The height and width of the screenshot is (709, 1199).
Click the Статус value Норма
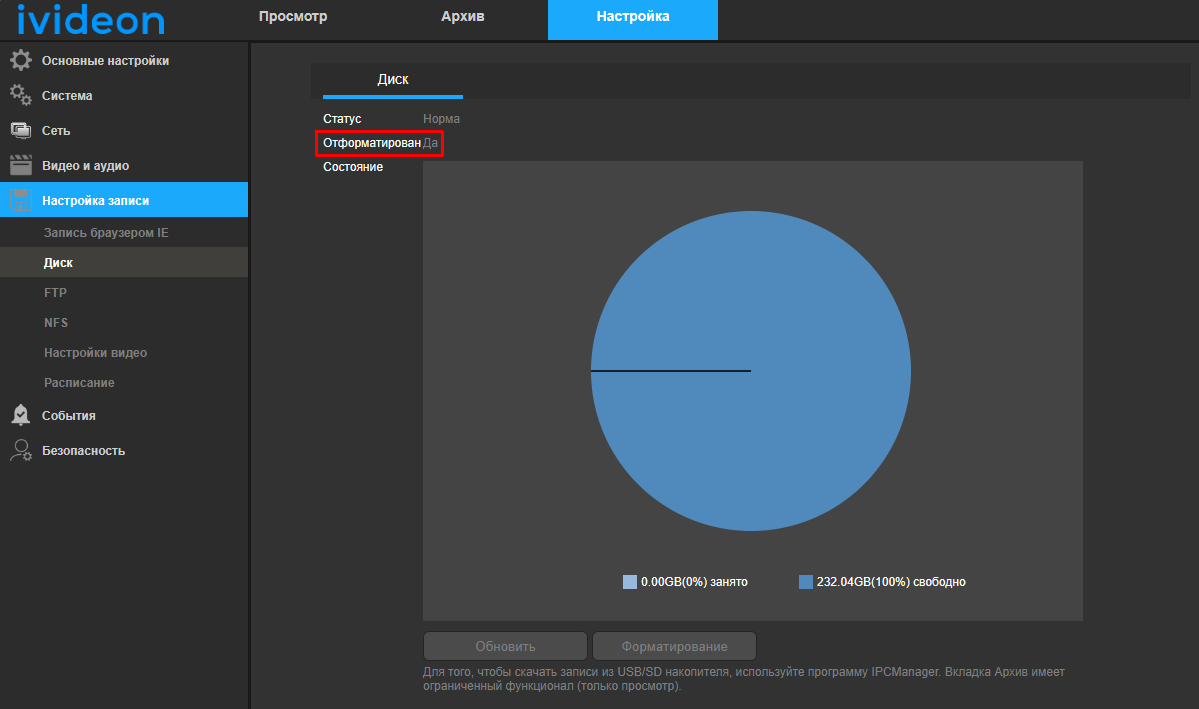[441, 119]
